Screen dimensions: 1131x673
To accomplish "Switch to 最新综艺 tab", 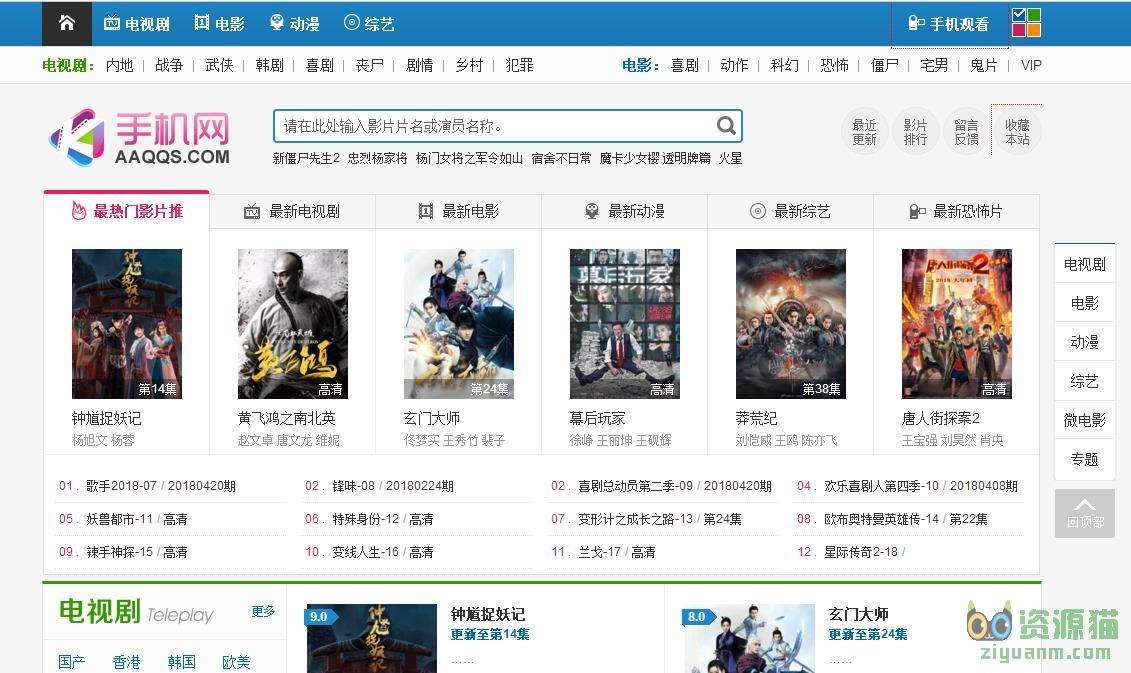I will (790, 211).
